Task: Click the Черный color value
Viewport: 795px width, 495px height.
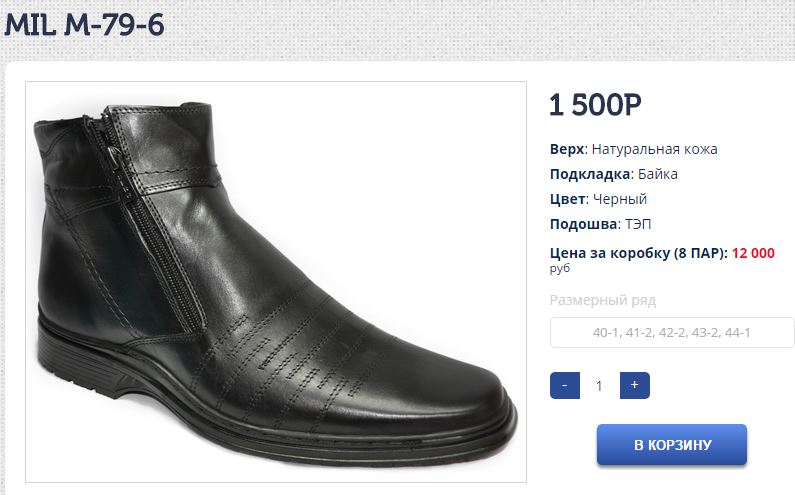Action: click(620, 199)
